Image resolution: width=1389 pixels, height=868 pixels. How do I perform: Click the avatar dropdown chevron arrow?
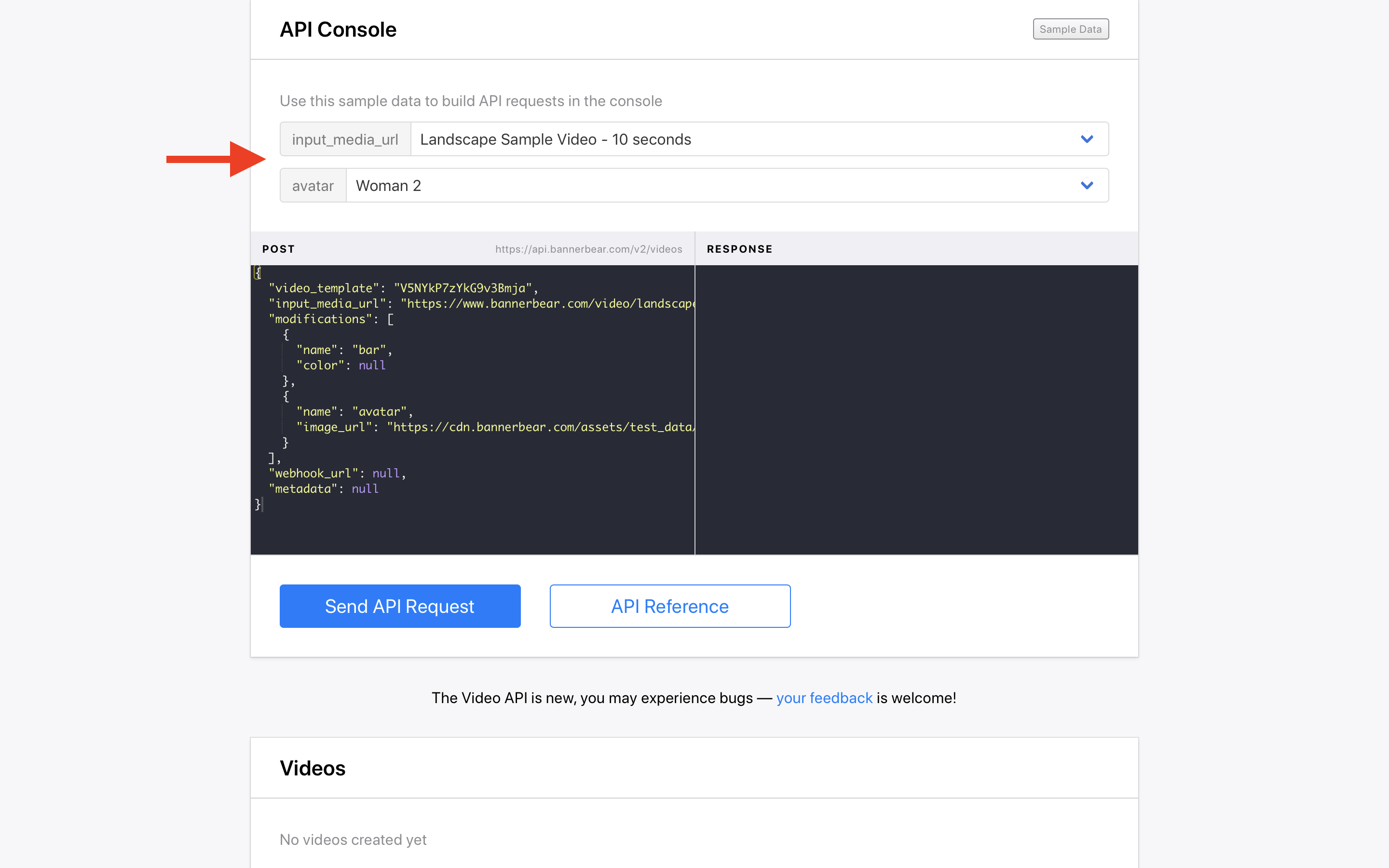(x=1087, y=186)
